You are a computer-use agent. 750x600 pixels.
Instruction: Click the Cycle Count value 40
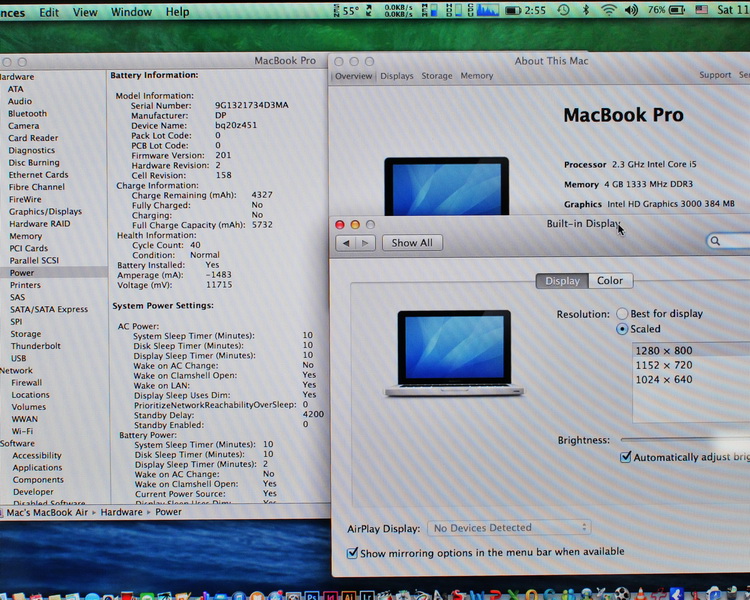pos(195,245)
